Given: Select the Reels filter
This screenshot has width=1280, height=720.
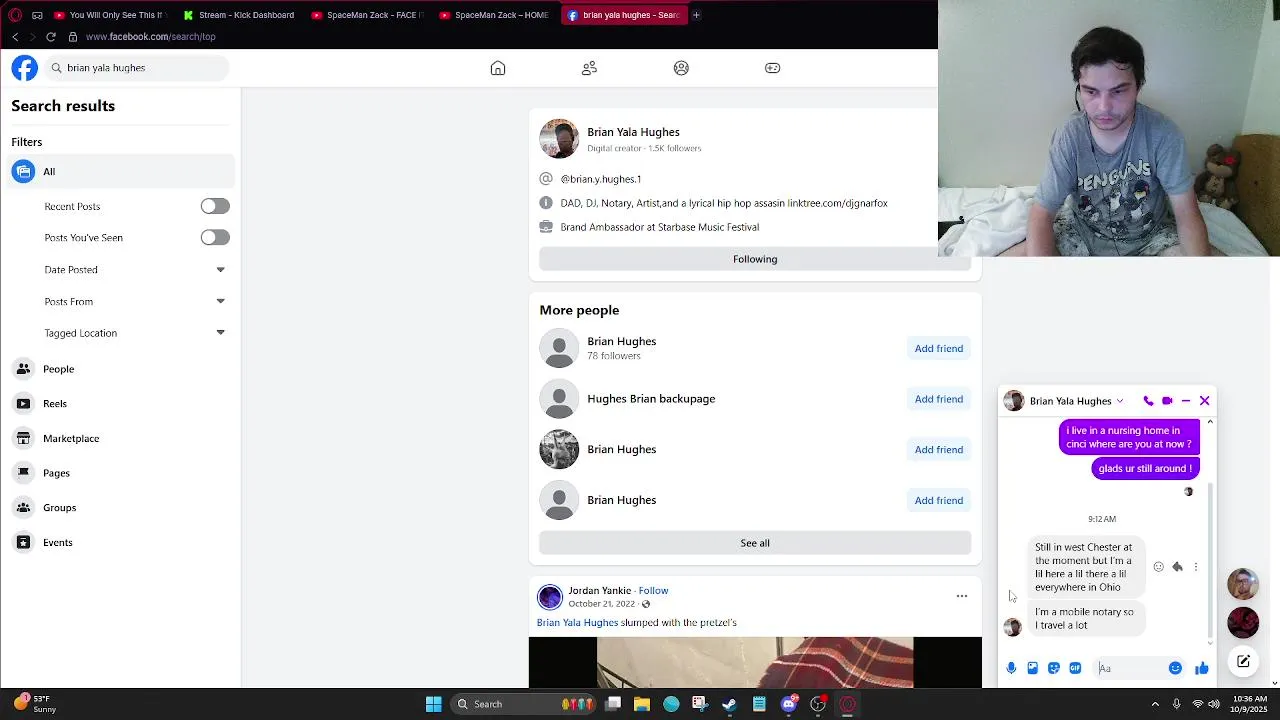Looking at the screenshot, I should pos(121,403).
